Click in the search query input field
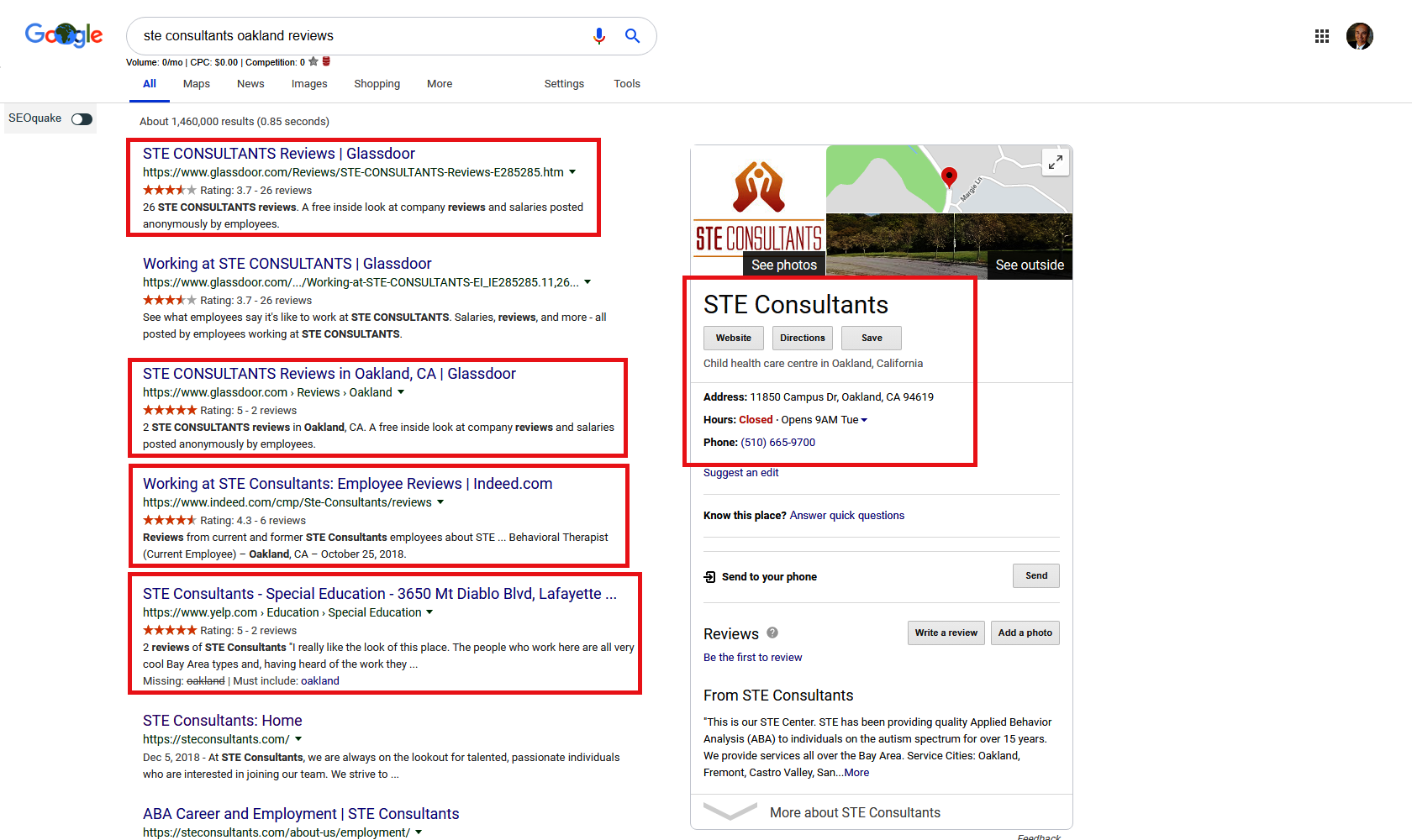Image resolution: width=1412 pixels, height=840 pixels. (361, 36)
